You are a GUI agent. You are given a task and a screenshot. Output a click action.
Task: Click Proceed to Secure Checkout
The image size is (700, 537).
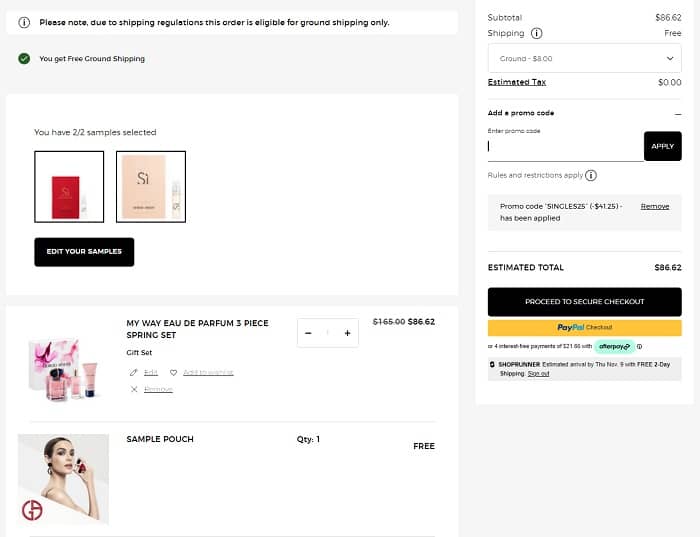[584, 301]
